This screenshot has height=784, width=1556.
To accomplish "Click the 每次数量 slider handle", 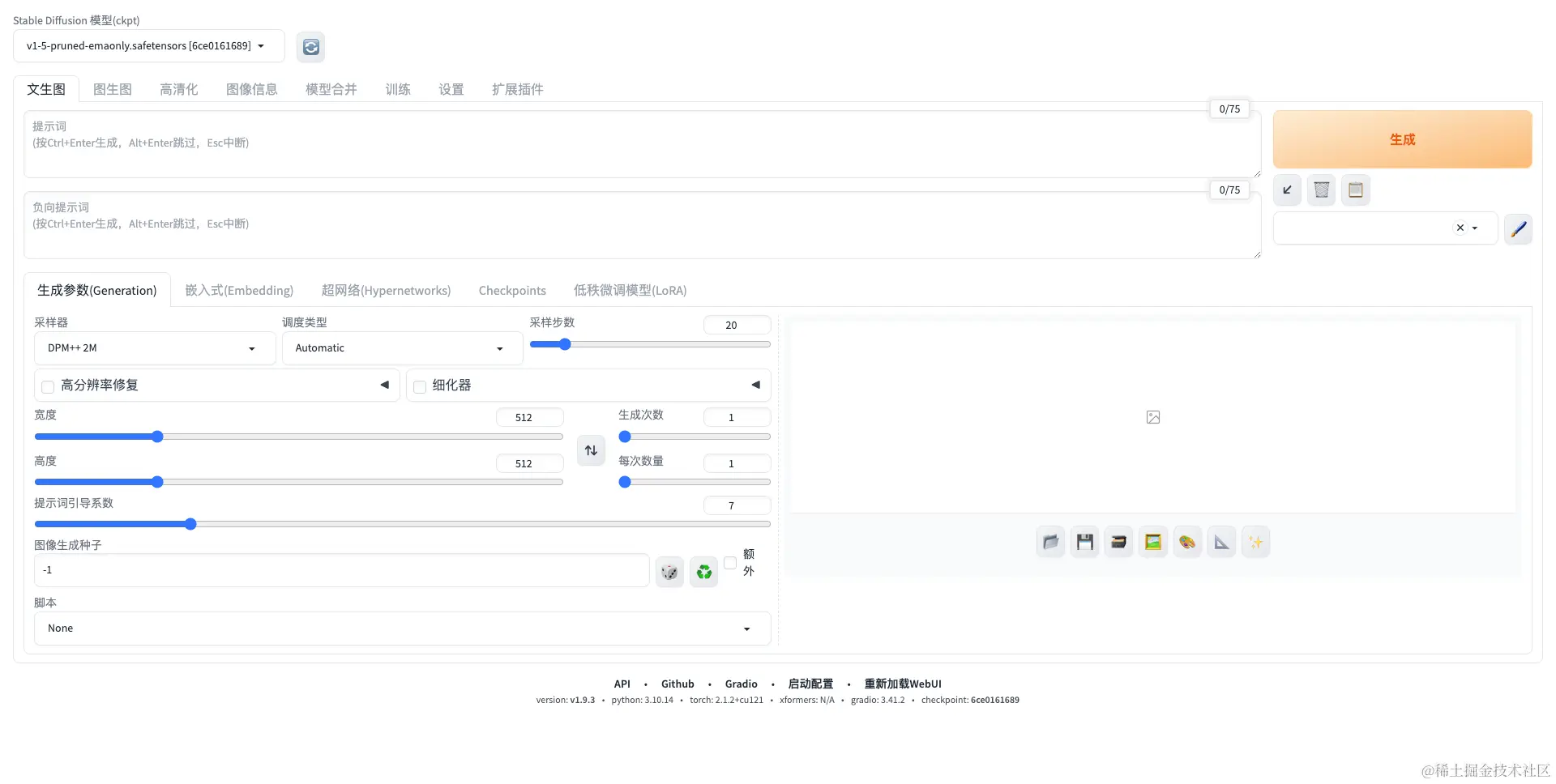I will pyautogui.click(x=625, y=482).
